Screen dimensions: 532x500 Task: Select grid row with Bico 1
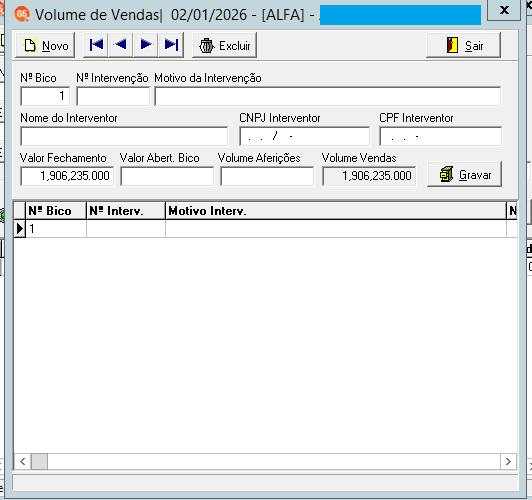tap(266, 229)
